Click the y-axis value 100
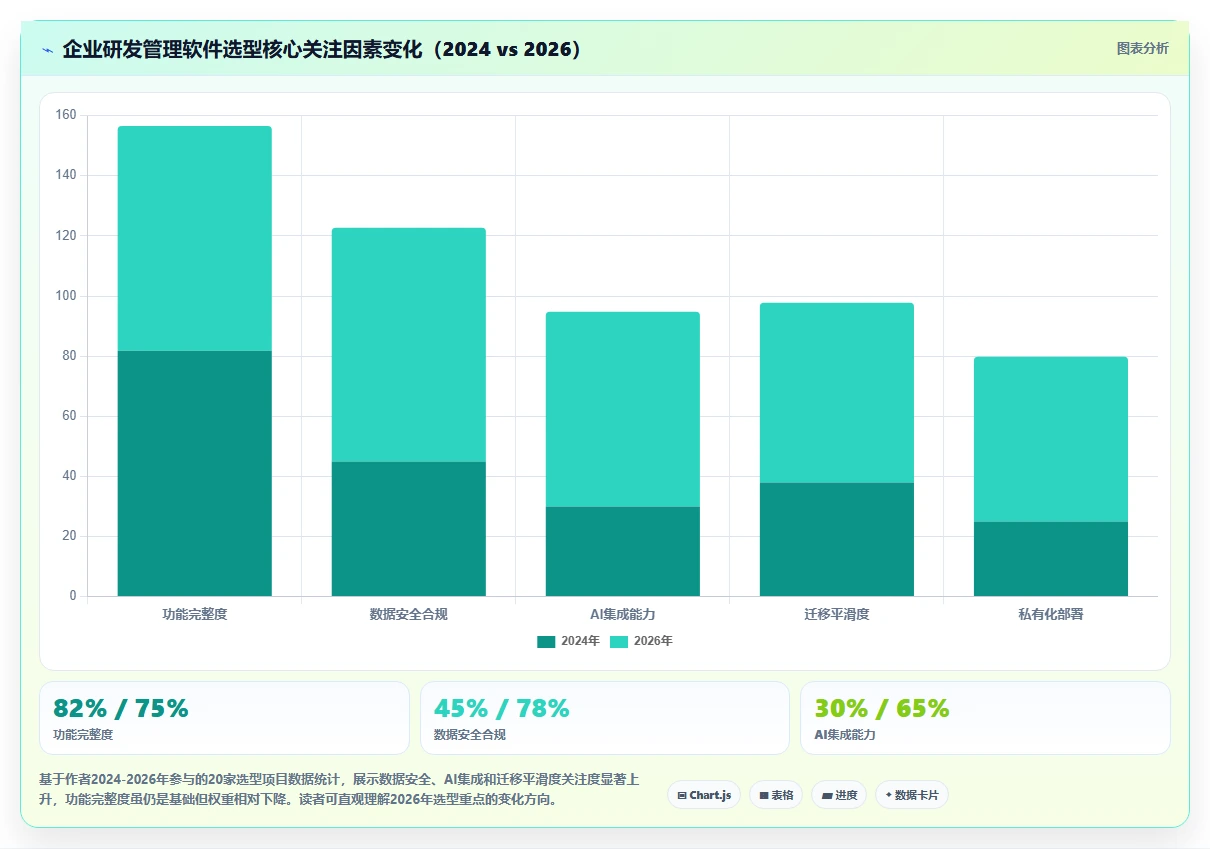 click(66, 296)
